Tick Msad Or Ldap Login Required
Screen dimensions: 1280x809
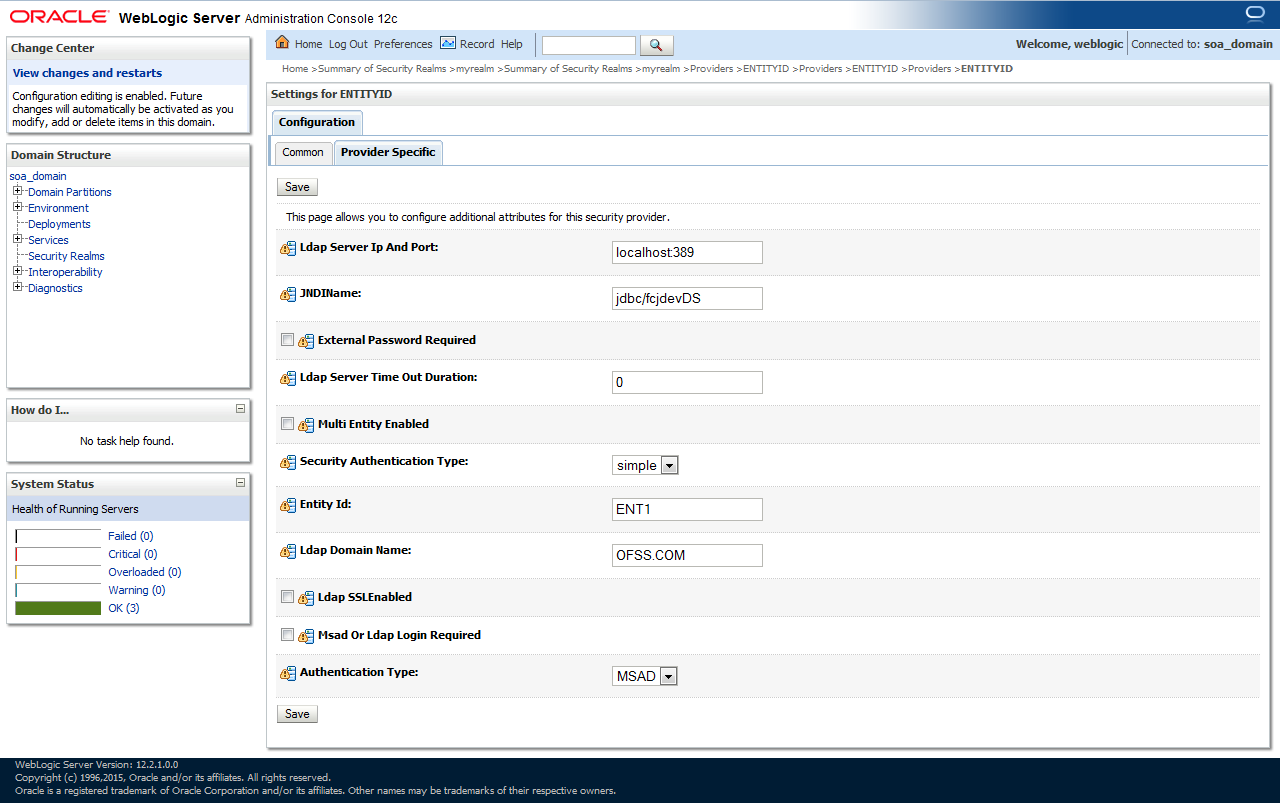288,635
